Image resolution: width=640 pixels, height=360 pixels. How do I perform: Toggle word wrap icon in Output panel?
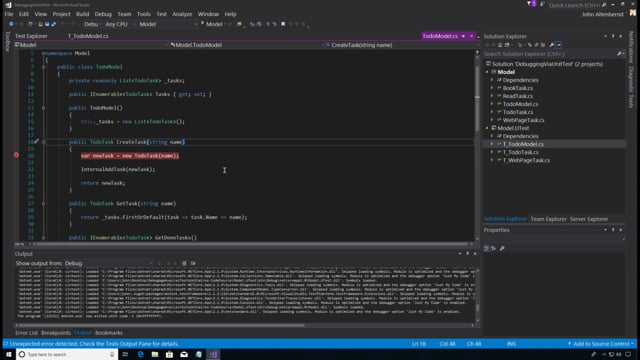click(193, 263)
